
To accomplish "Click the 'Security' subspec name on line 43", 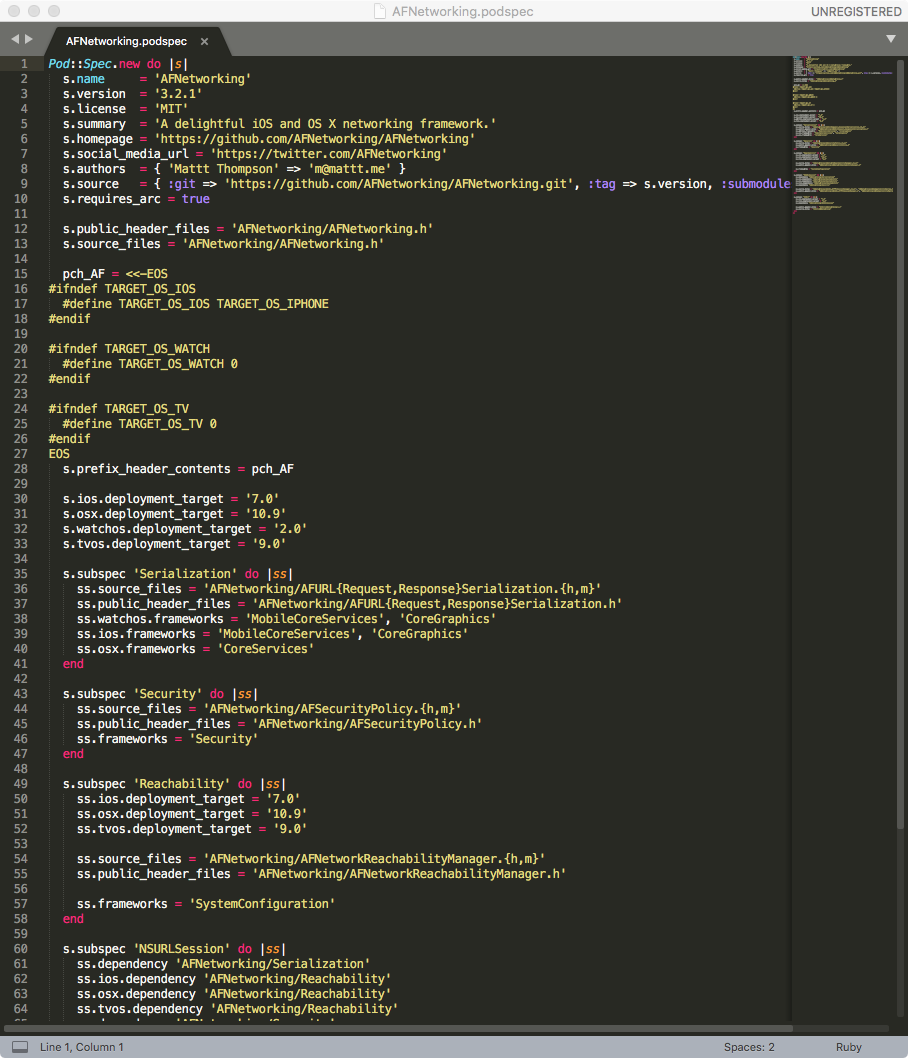I will pyautogui.click(x=167, y=694).
